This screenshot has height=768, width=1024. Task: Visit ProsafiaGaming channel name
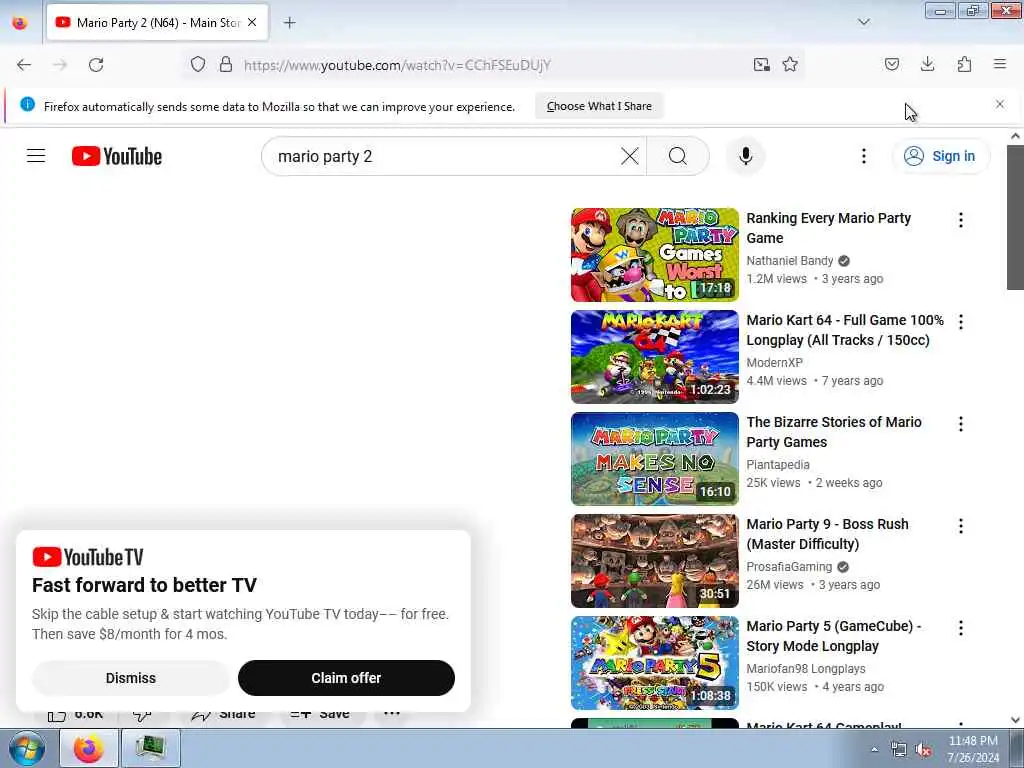click(x=789, y=566)
